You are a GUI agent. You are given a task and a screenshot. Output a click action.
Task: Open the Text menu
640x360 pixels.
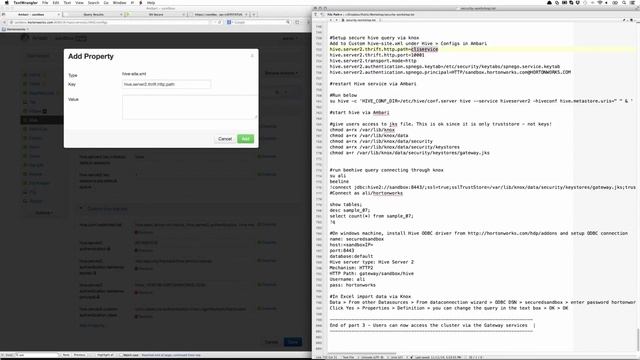tap(67, 2)
